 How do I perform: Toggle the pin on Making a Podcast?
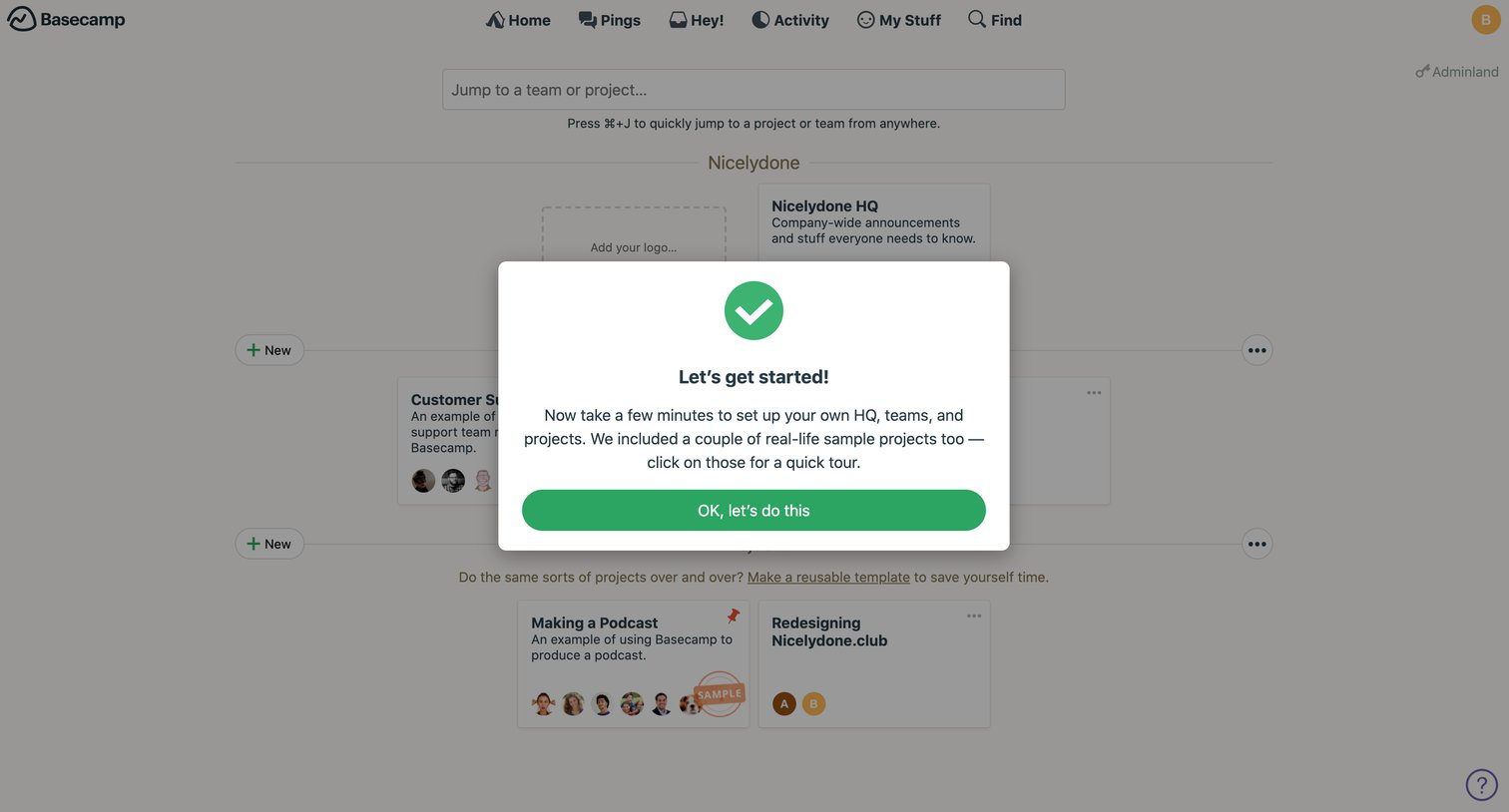(733, 615)
